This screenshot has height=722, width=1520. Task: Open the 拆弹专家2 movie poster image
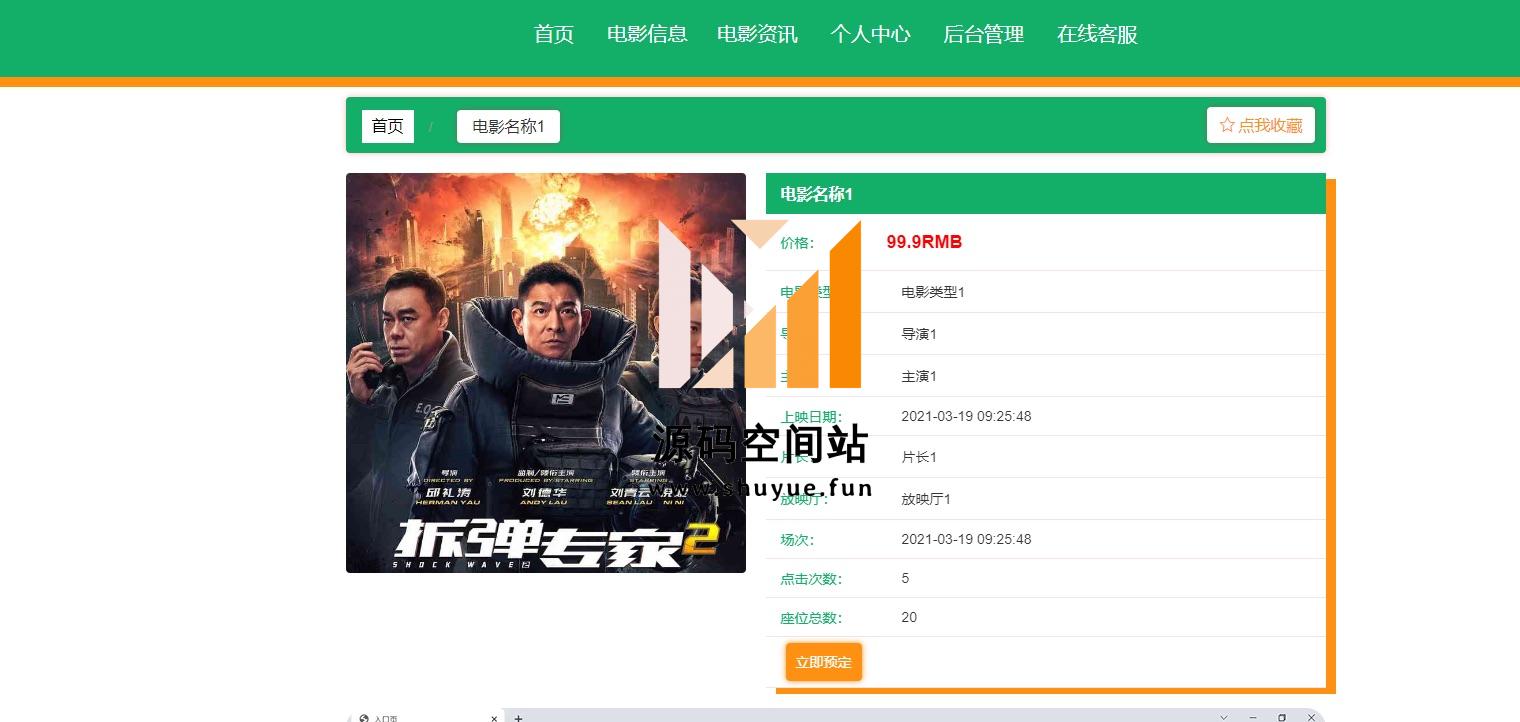546,373
